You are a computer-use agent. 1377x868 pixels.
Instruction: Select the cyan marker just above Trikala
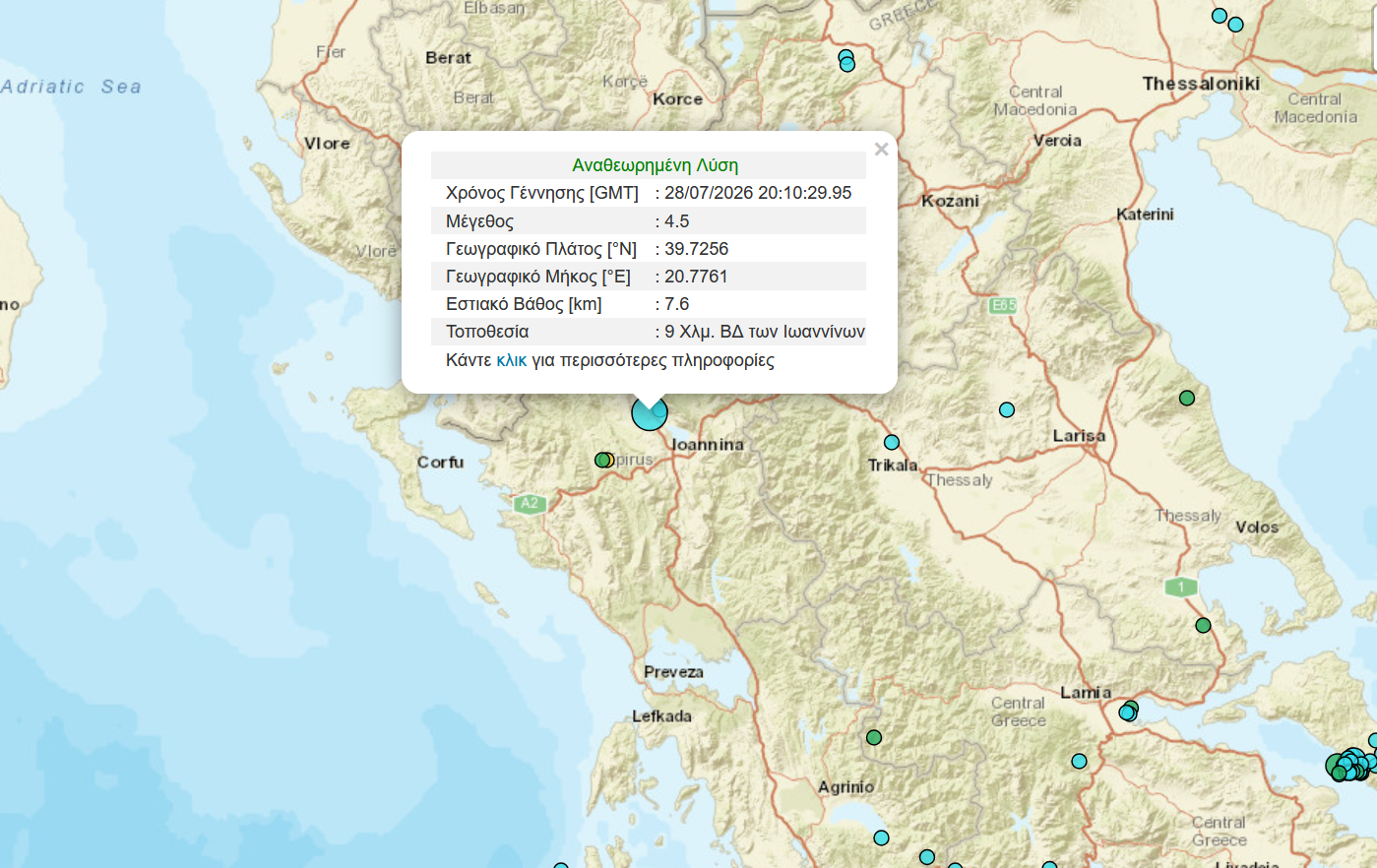pos(892,442)
